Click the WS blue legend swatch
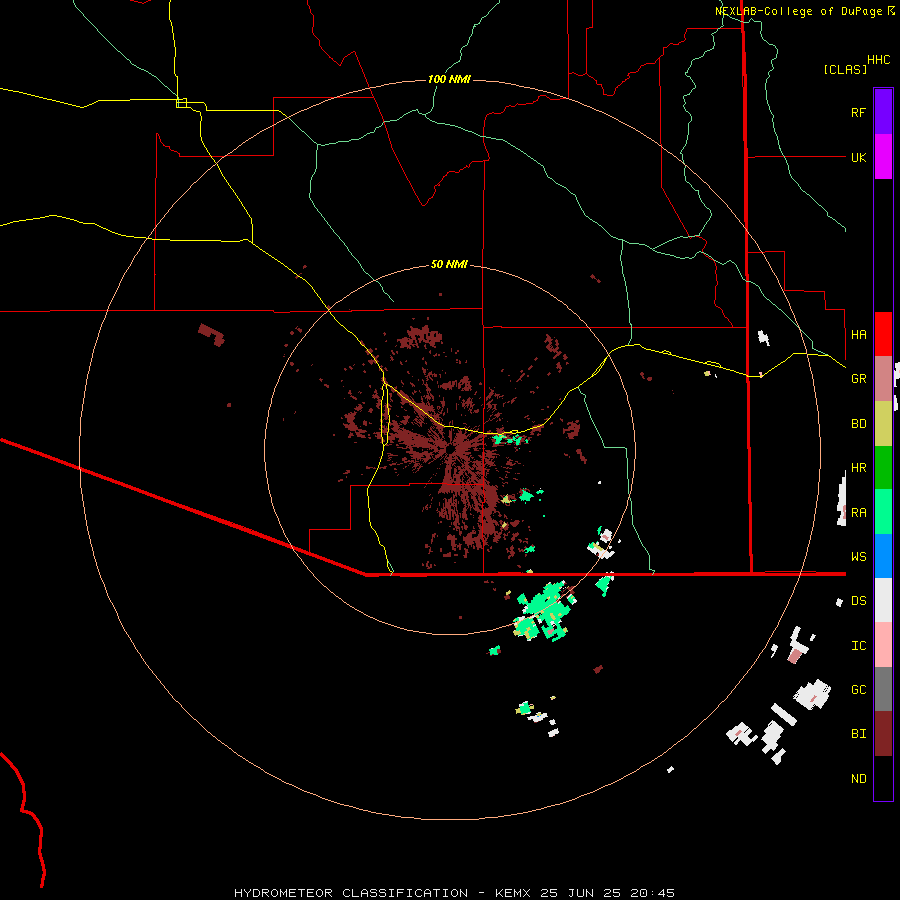 click(883, 556)
